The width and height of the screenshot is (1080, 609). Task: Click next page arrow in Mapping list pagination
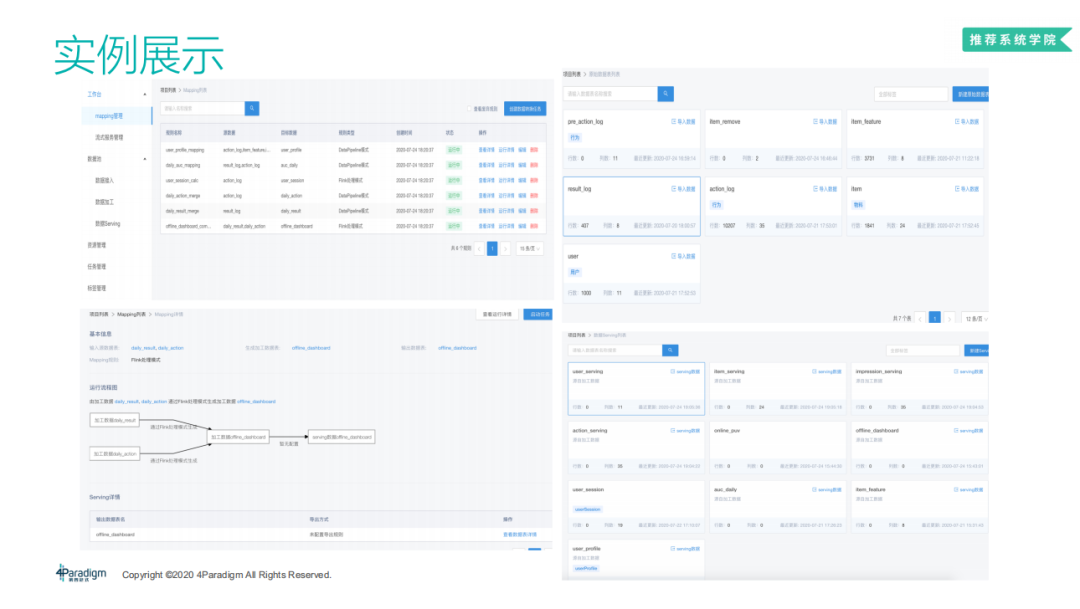505,248
